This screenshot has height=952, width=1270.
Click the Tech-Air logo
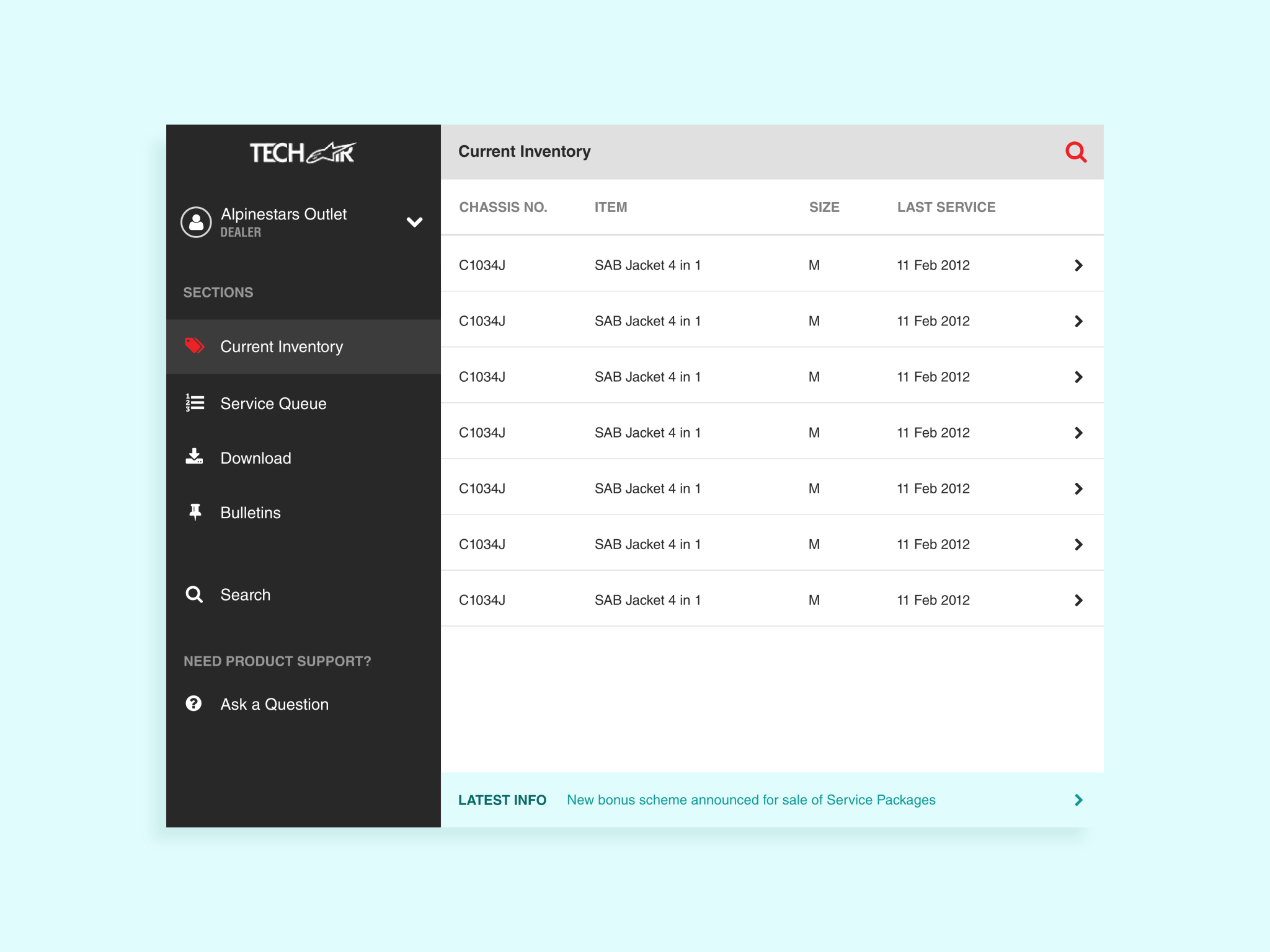(302, 152)
